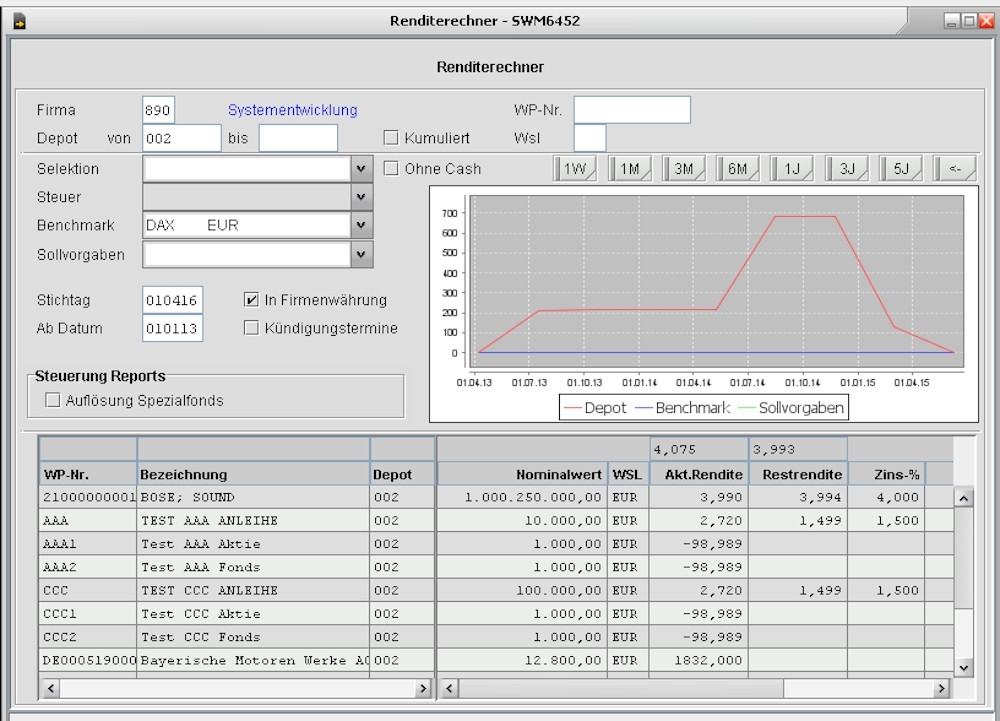Select the 1J time range button
The image size is (1000, 721).
click(792, 169)
